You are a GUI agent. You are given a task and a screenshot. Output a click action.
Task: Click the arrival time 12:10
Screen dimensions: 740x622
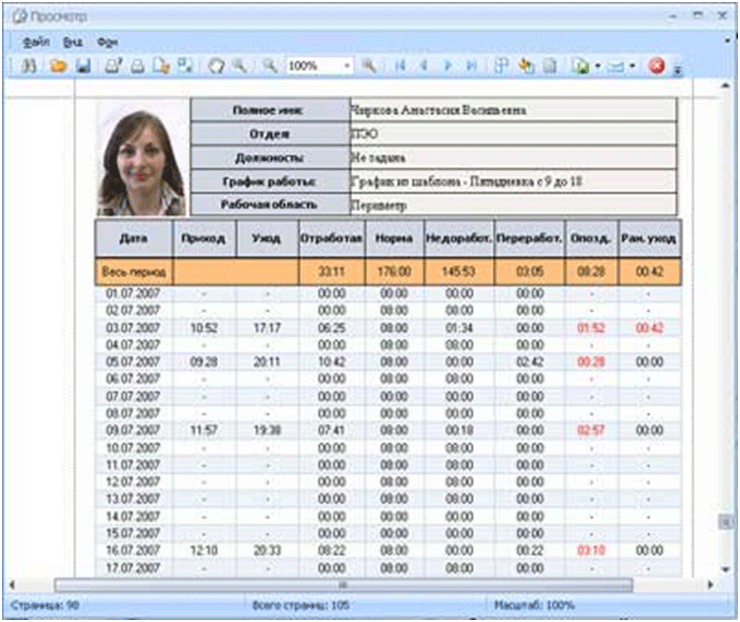click(204, 550)
